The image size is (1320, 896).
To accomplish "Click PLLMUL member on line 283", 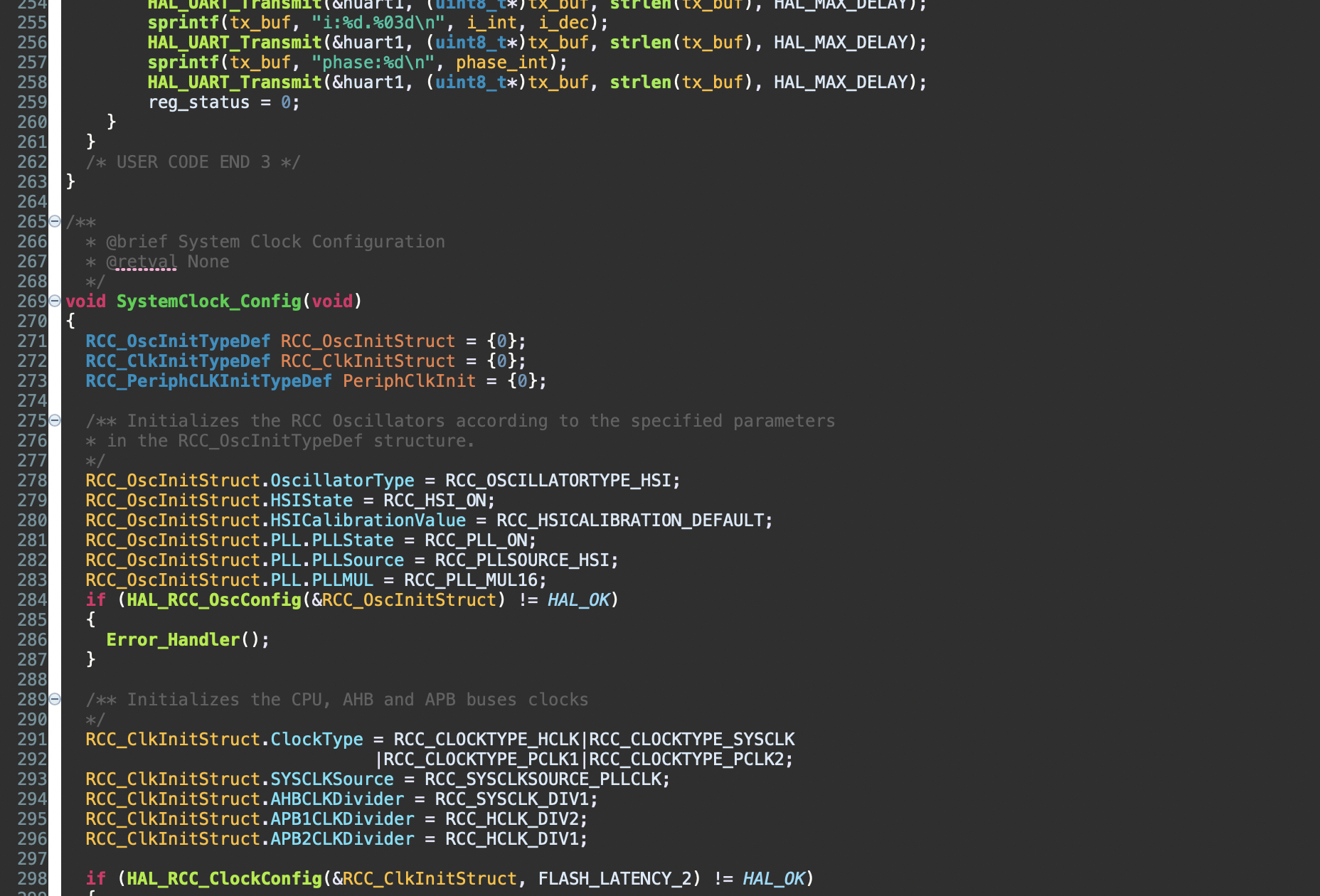I will pos(342,580).
